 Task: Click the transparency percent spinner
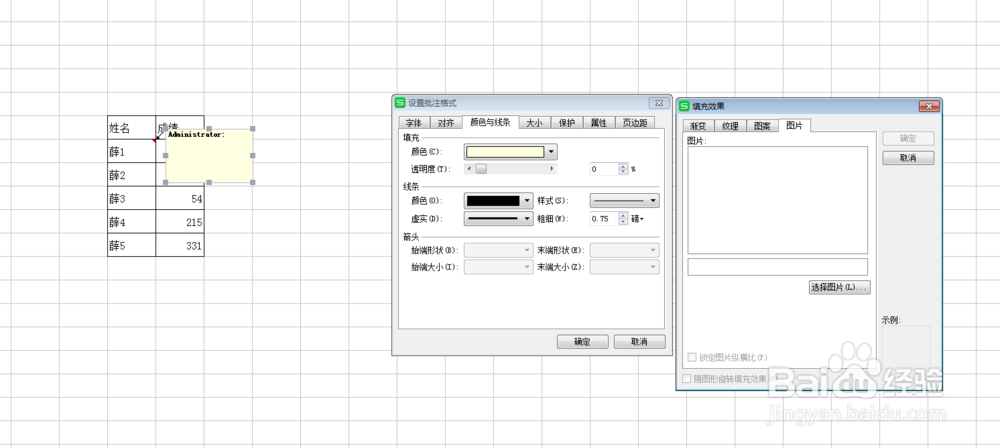click(x=623, y=169)
